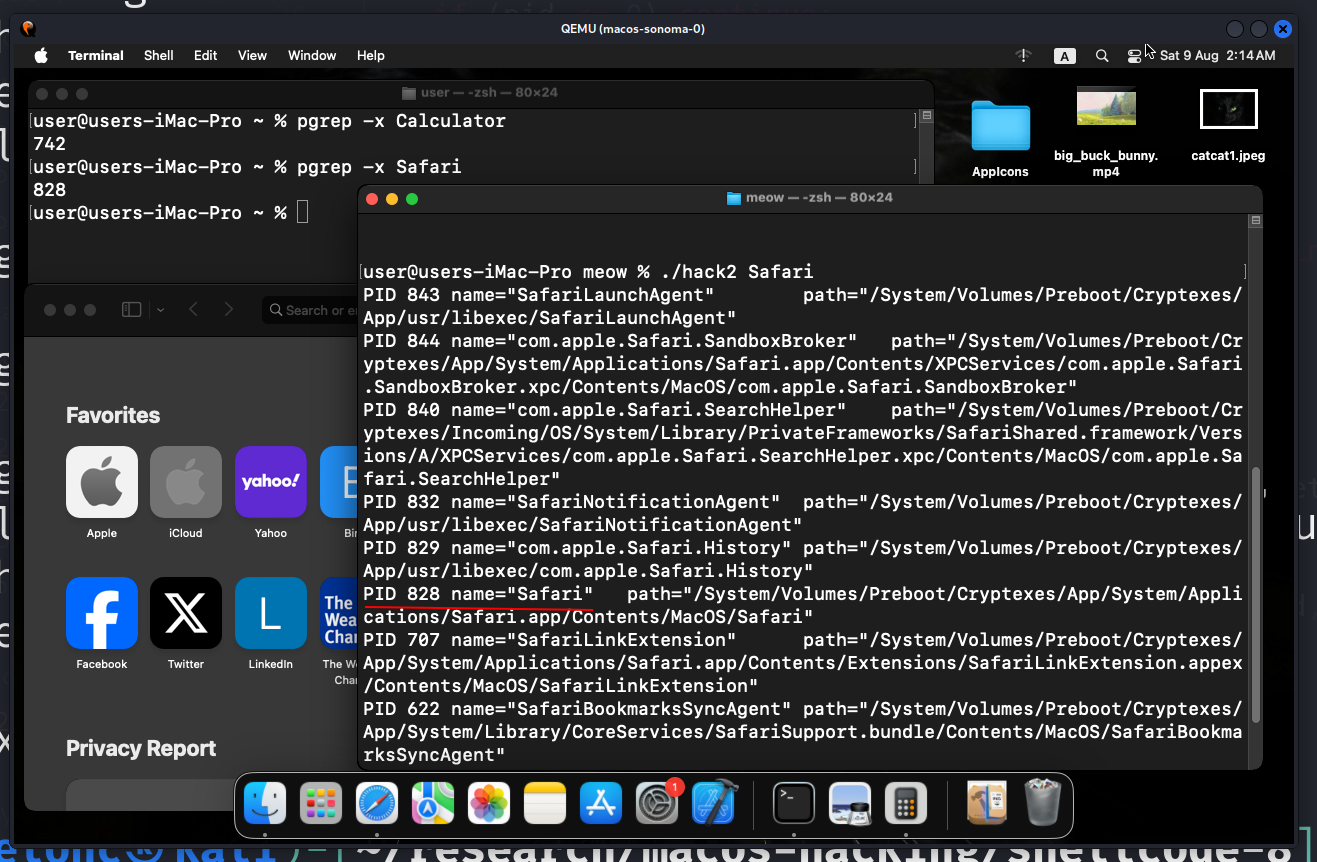Click the date and time in menu bar

tap(1217, 56)
